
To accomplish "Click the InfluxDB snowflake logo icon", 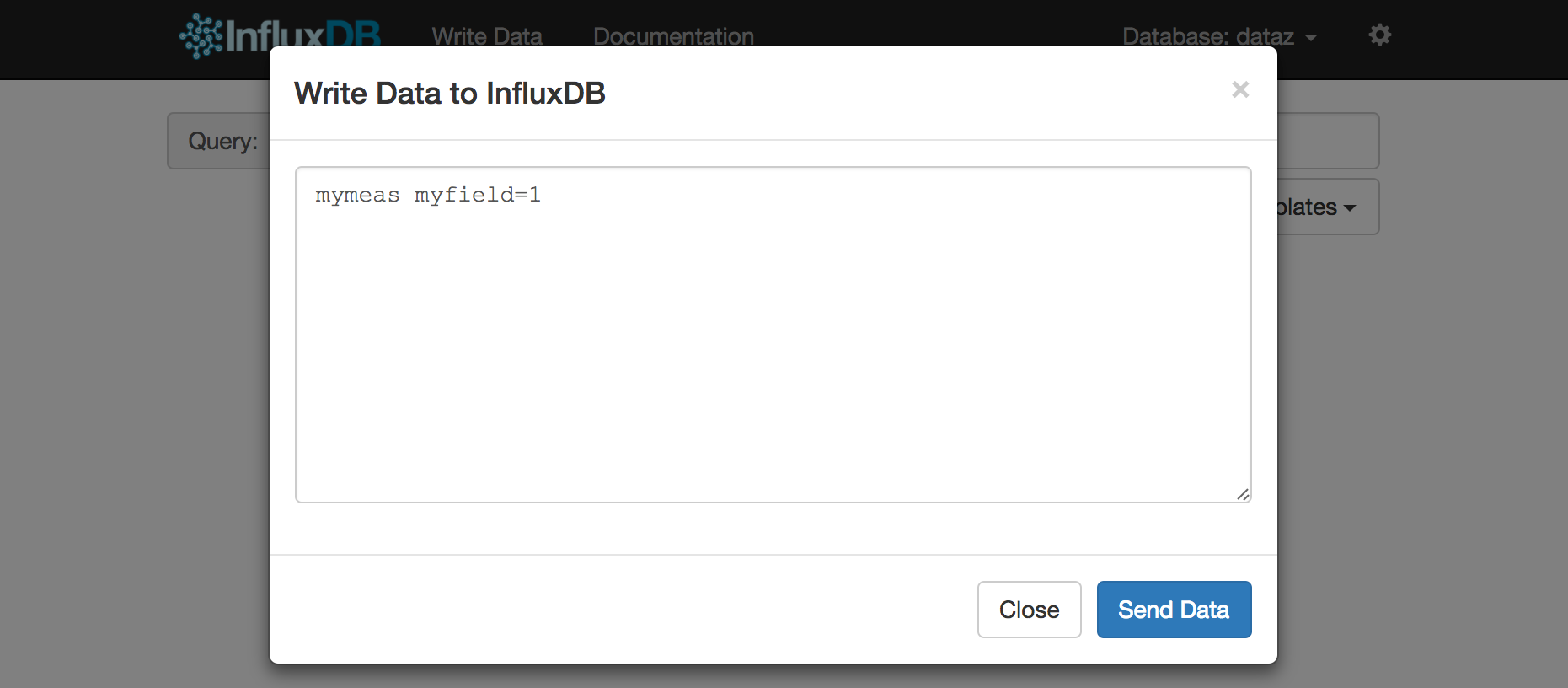I will [x=201, y=35].
